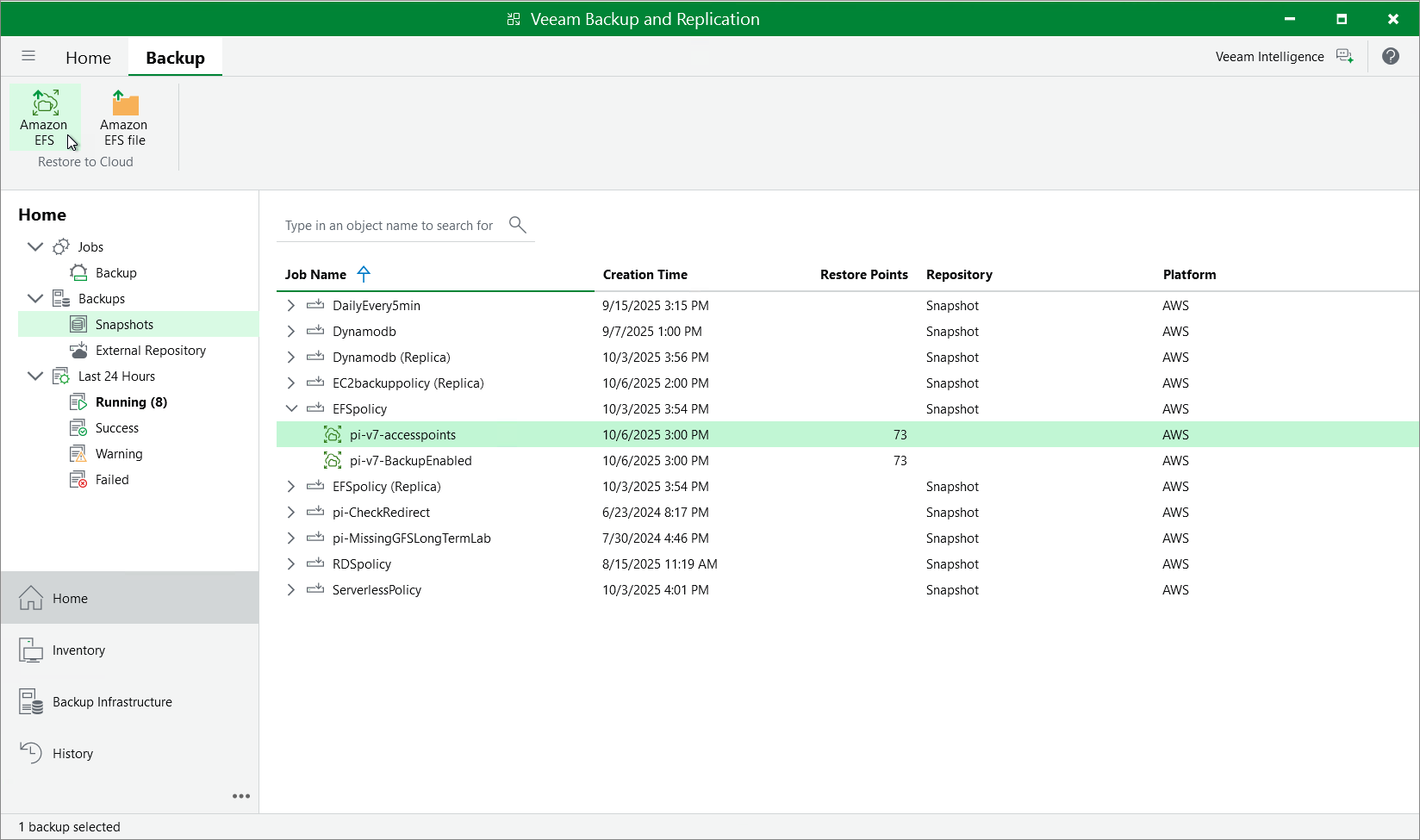Select the pi-v7-BackupEnabled row name
Viewport: 1420px width, 840px height.
click(x=411, y=461)
